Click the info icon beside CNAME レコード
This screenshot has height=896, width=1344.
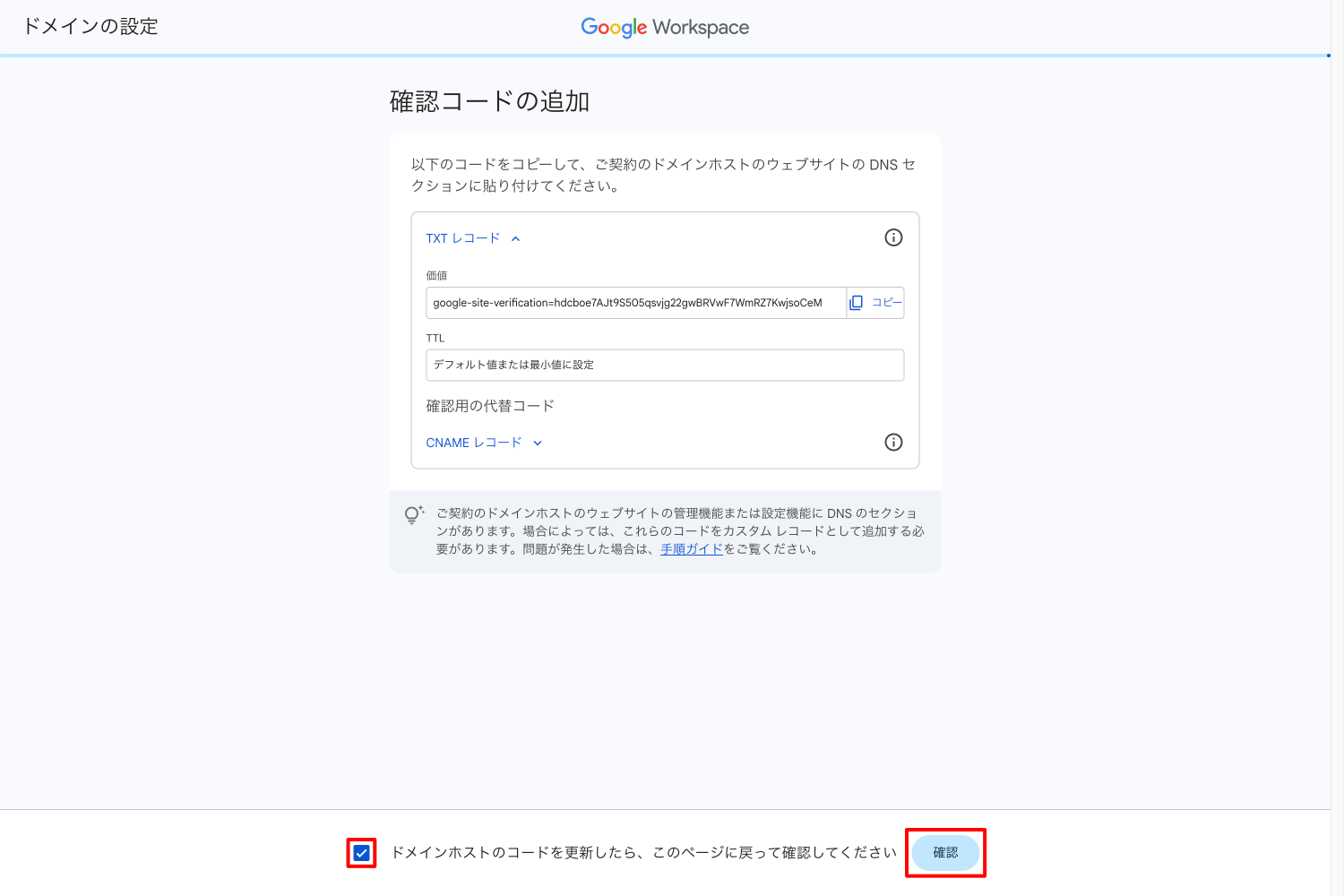(893, 443)
